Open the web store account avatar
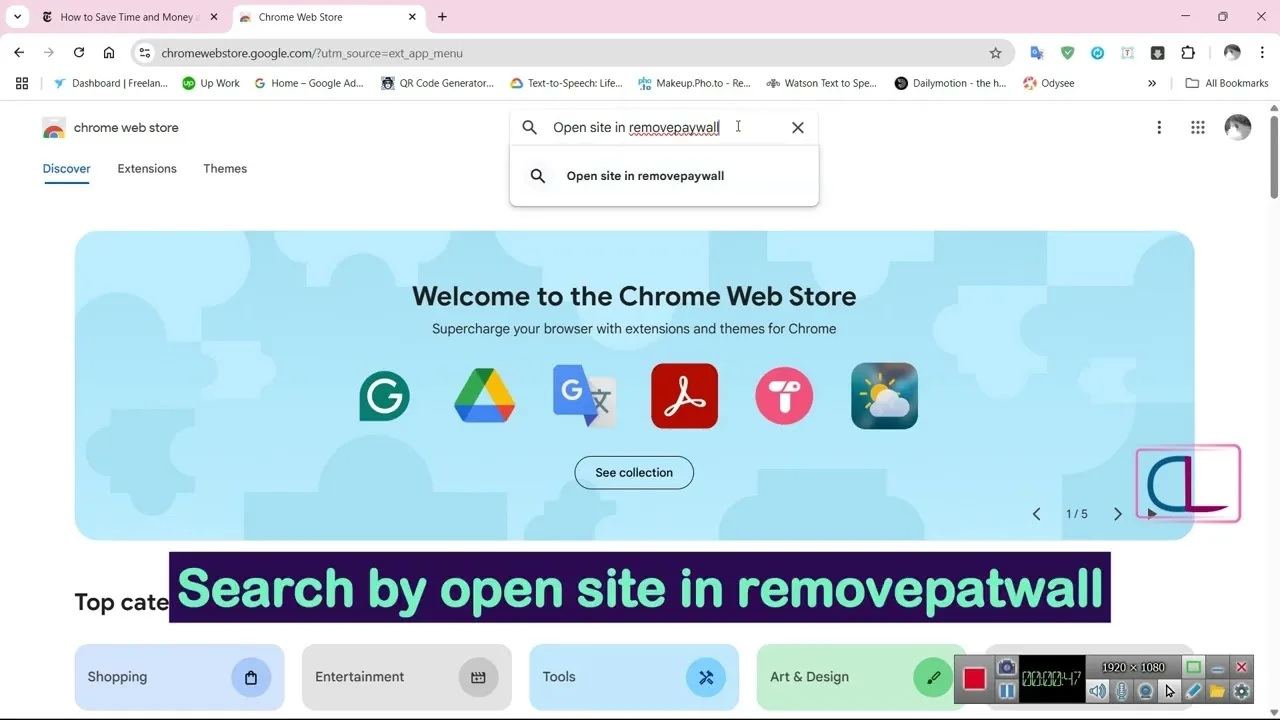Image resolution: width=1280 pixels, height=720 pixels. tap(1238, 127)
